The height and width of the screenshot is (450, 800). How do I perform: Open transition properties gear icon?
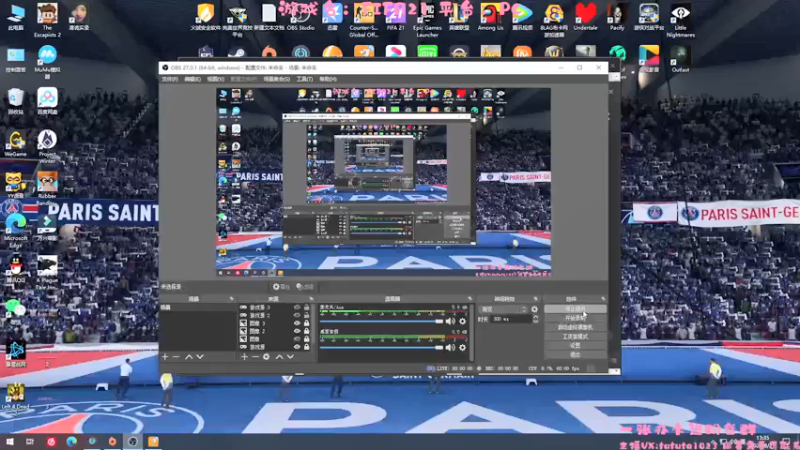[x=534, y=309]
